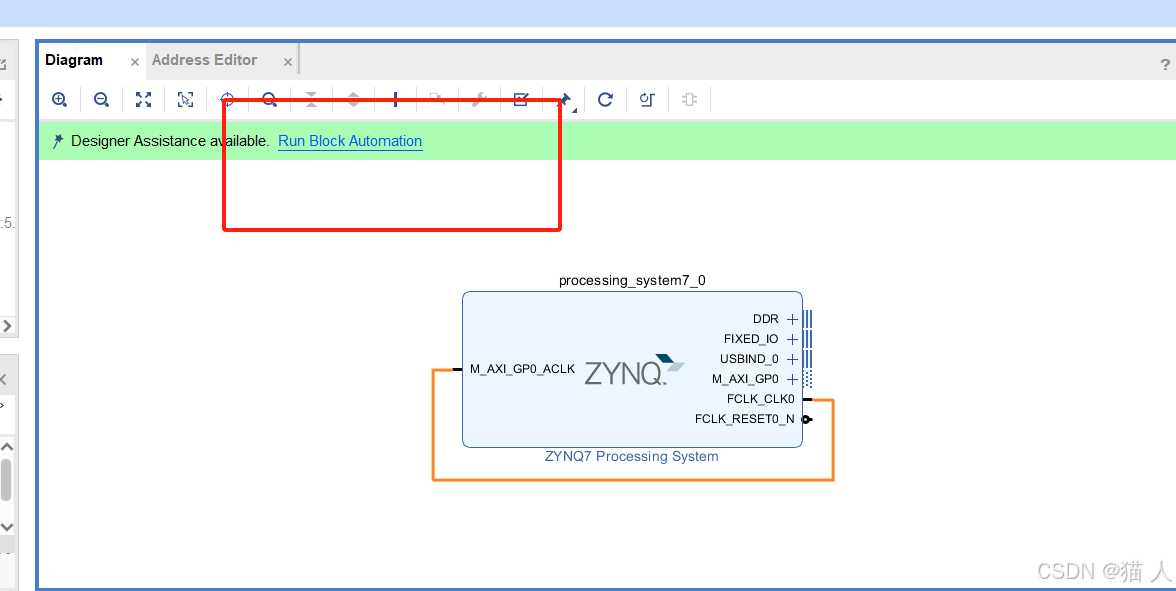Click the ZYNQ7 Processing System label
Screen dimensions: 1176x591
click(632, 456)
